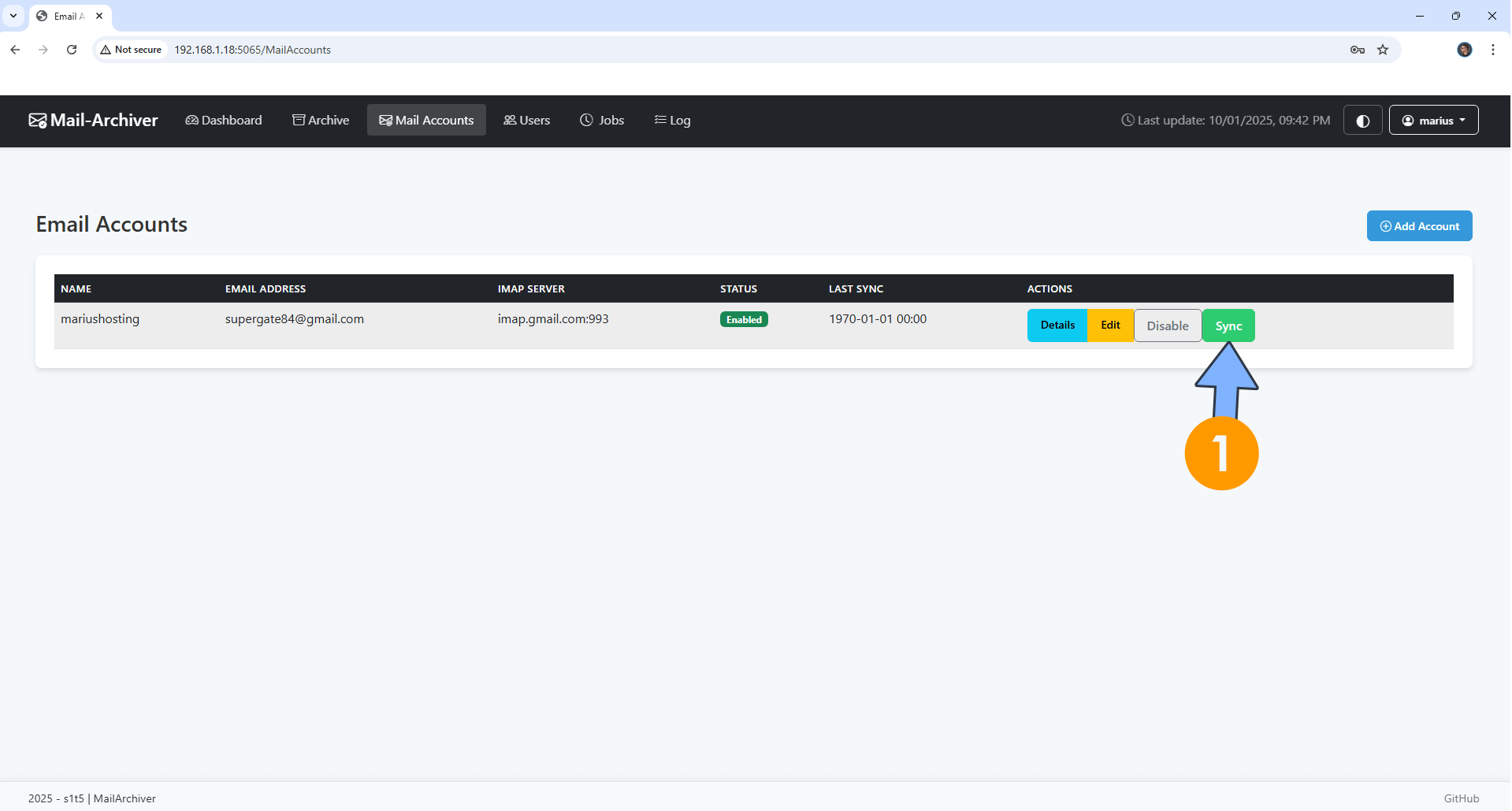Open the Users page

tap(527, 121)
